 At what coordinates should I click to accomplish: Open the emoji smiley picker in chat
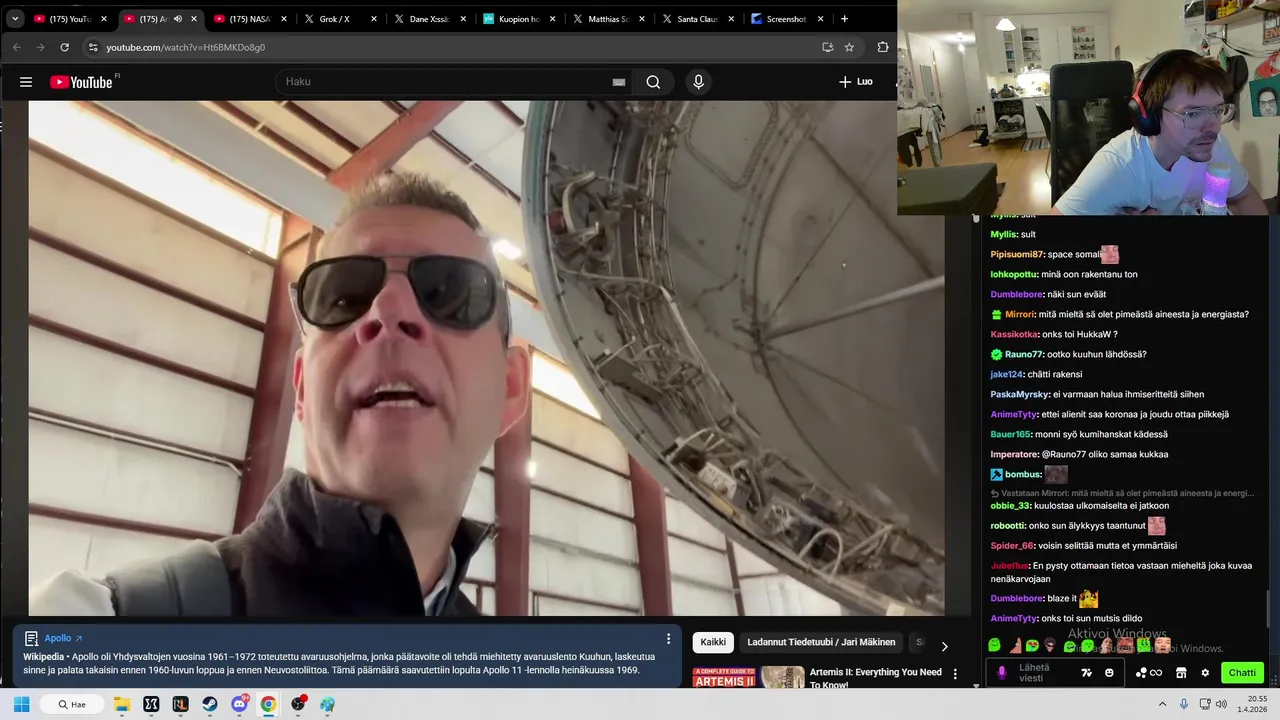point(1109,673)
